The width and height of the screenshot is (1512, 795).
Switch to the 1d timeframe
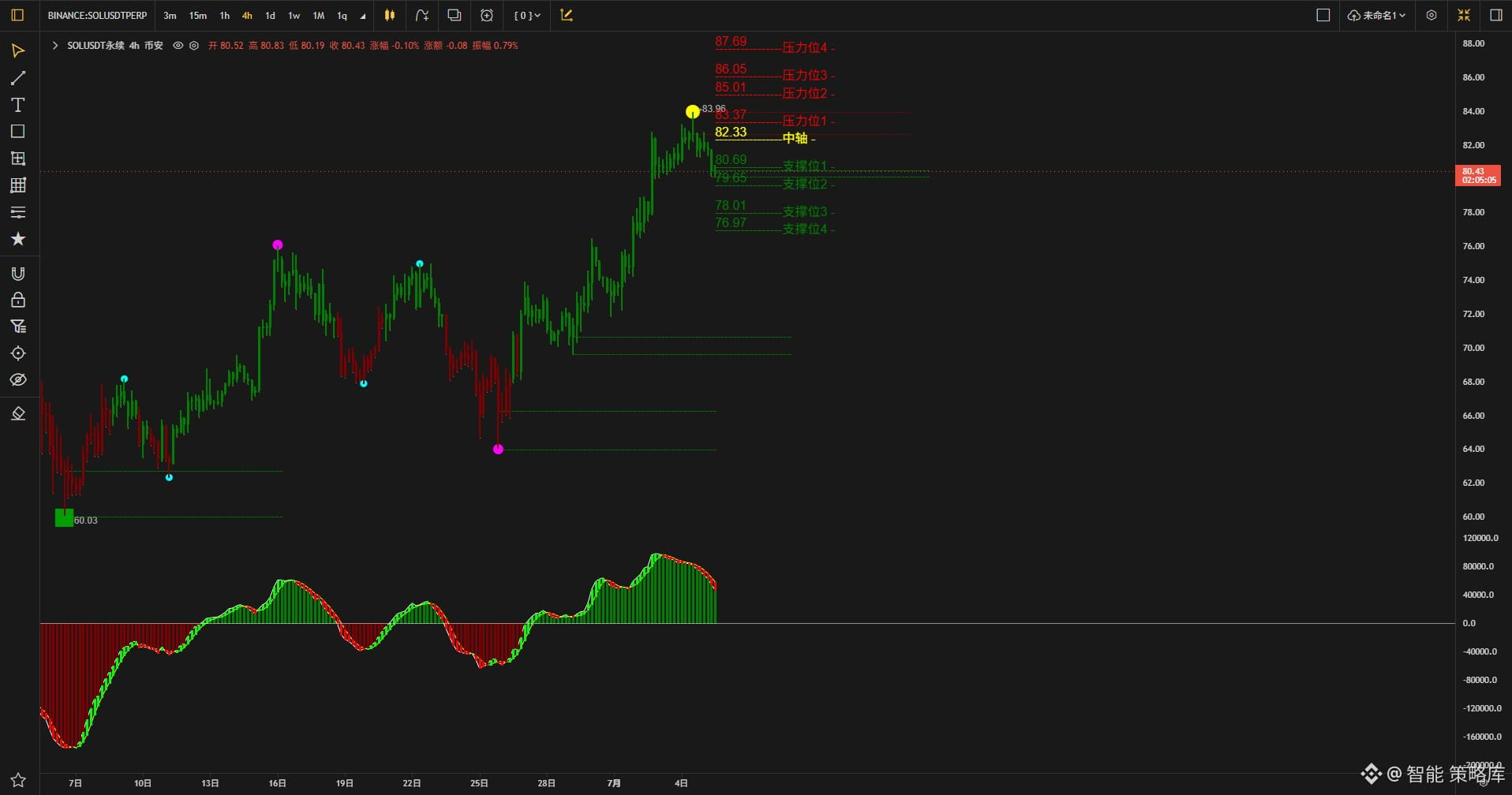click(270, 16)
